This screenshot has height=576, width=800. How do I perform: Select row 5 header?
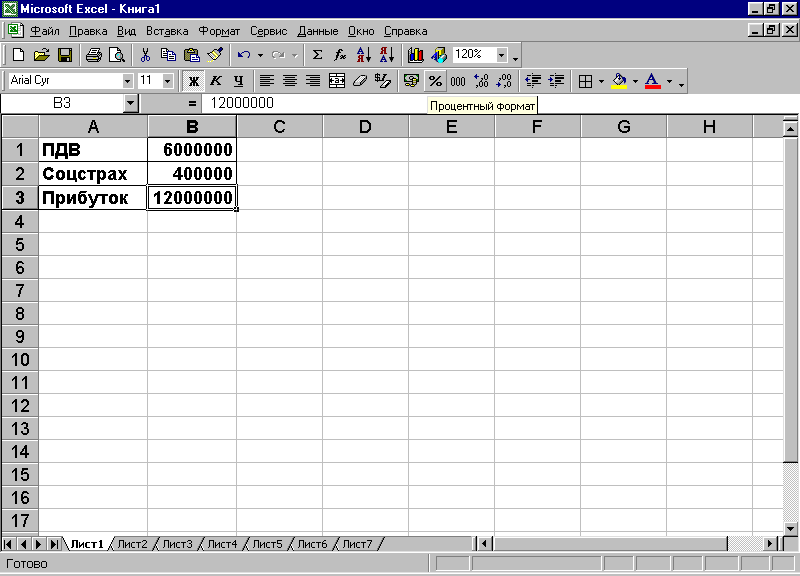pyautogui.click(x=20, y=244)
